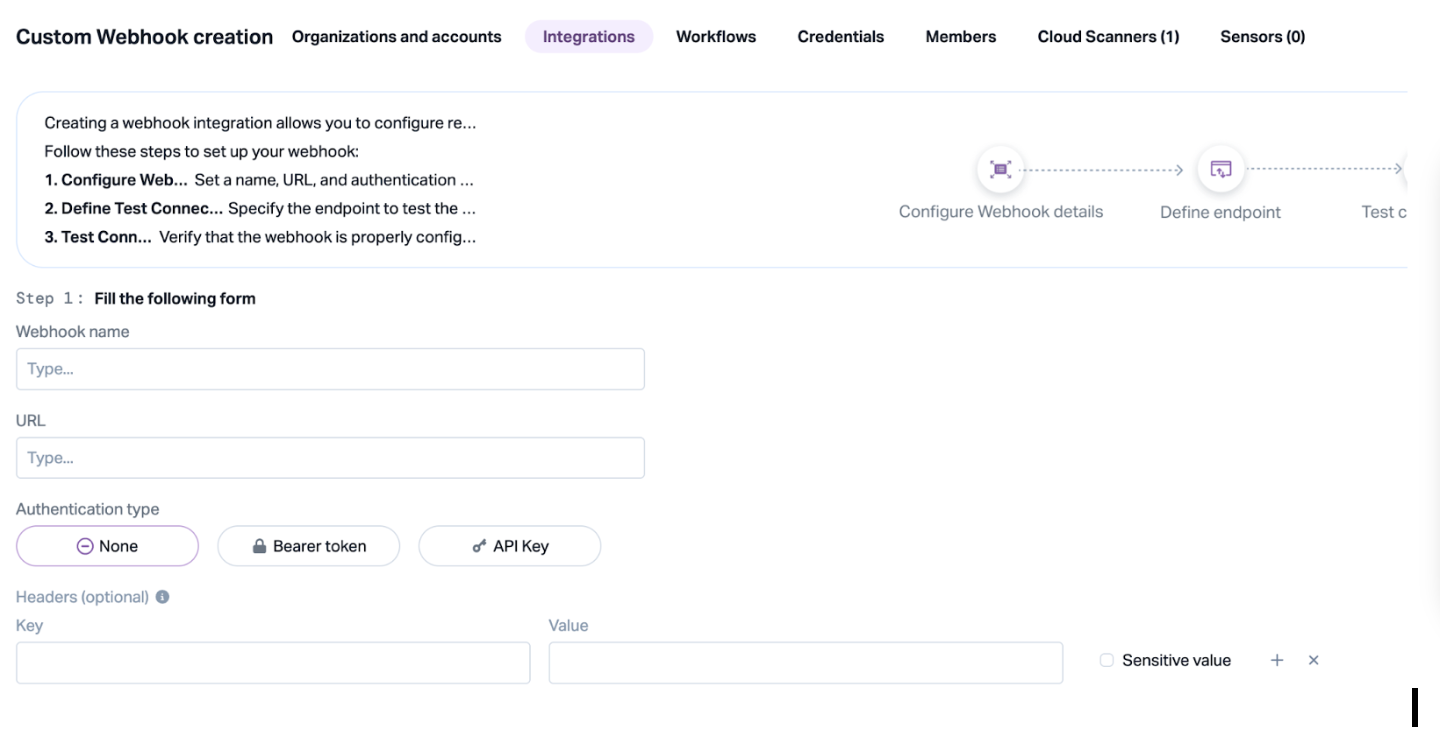This screenshot has height=731, width=1440.
Task: Focus the URL input field
Action: pyautogui.click(x=330, y=458)
